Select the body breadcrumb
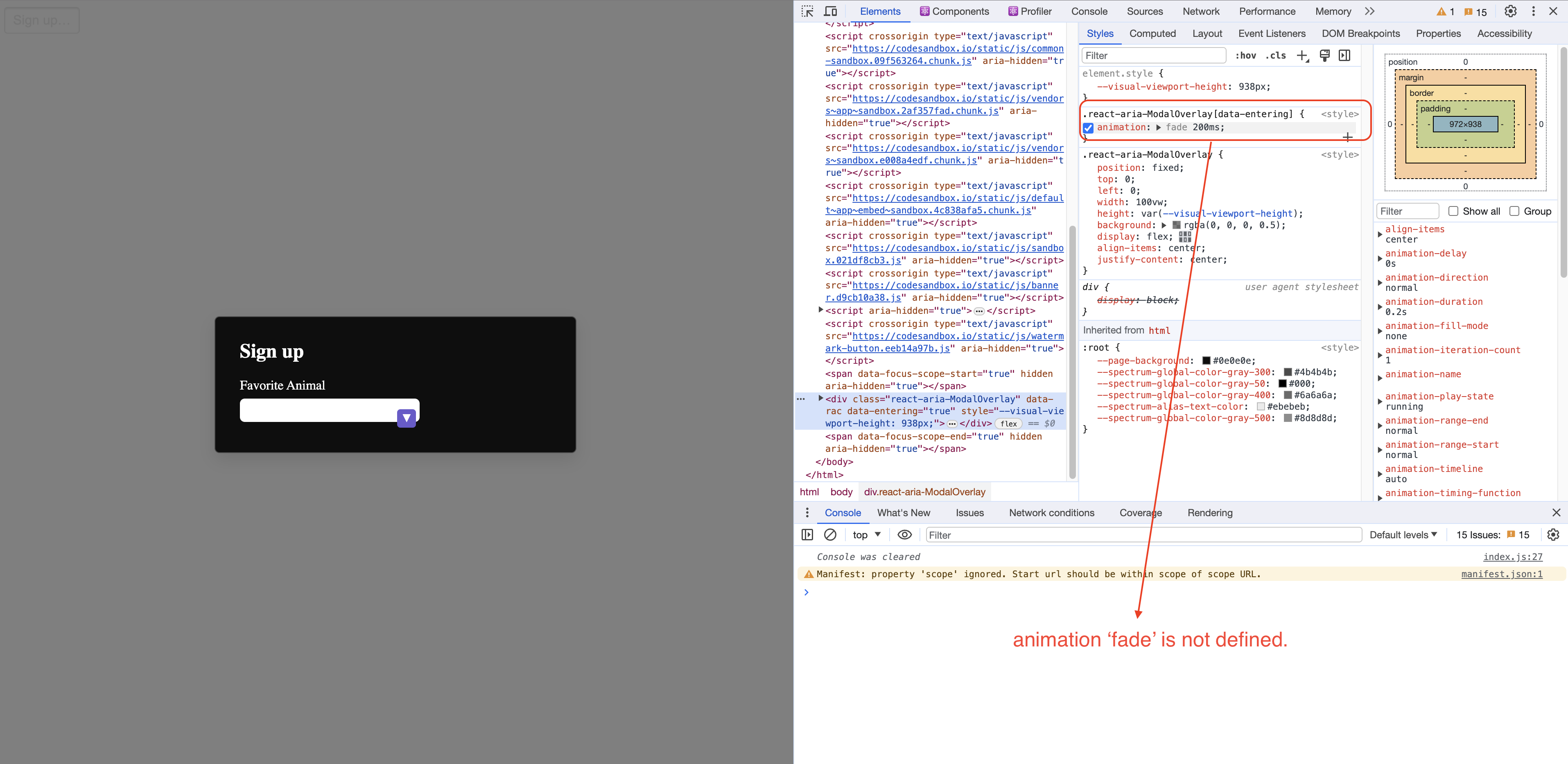This screenshot has width=1568, height=764. (x=840, y=492)
